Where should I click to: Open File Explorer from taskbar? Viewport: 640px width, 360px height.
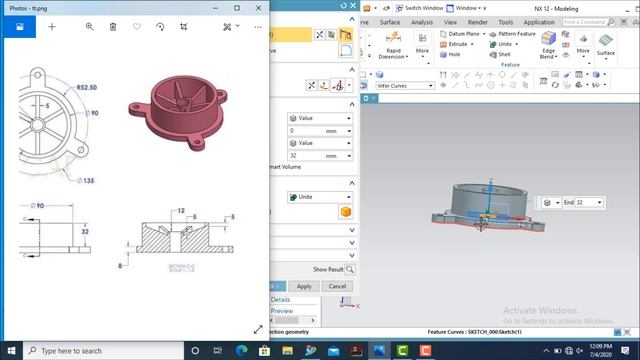click(287, 351)
